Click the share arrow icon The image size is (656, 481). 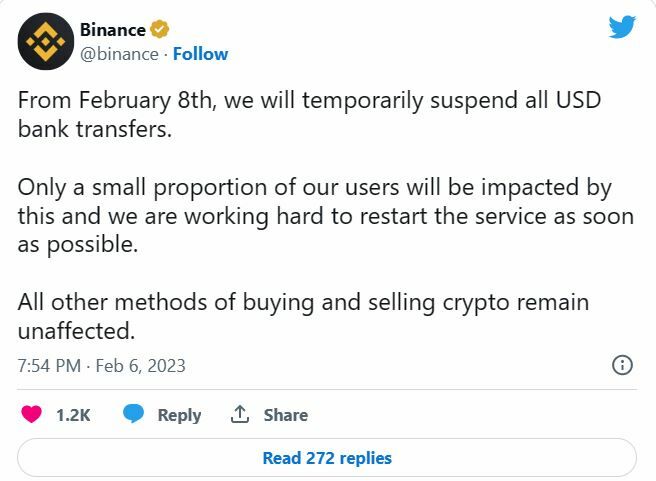click(x=240, y=414)
